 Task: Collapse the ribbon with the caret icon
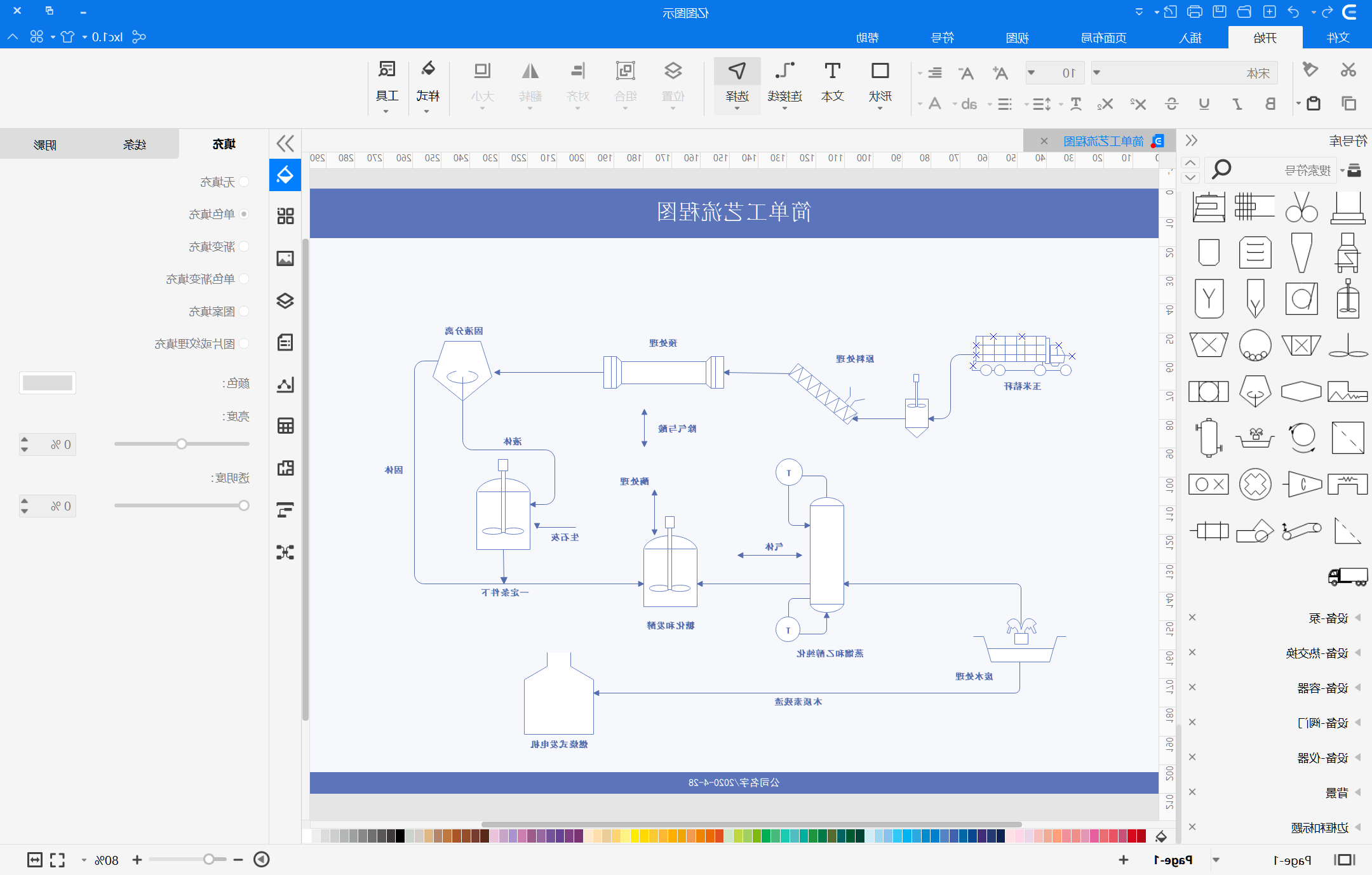coord(13,37)
